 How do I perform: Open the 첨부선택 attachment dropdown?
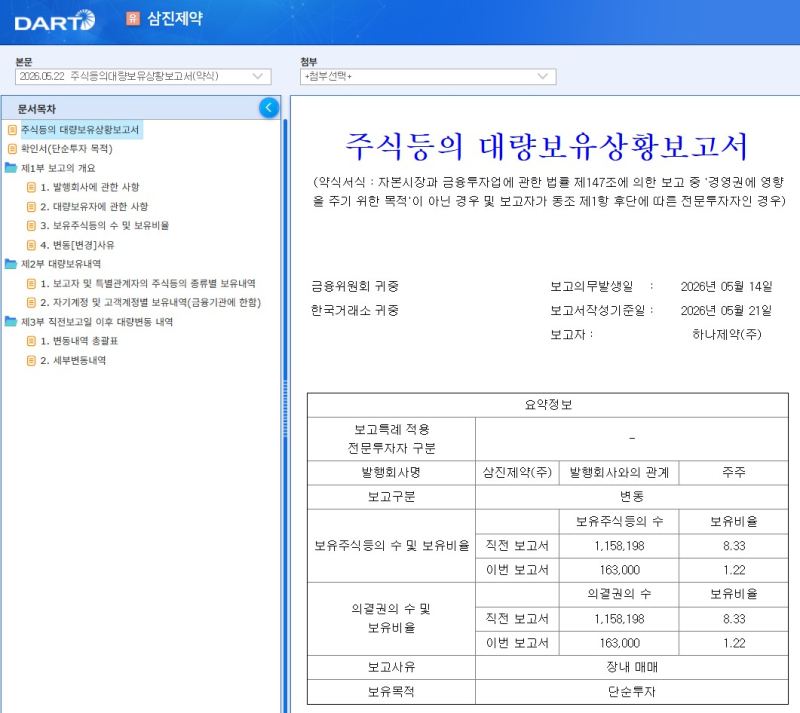(428, 77)
